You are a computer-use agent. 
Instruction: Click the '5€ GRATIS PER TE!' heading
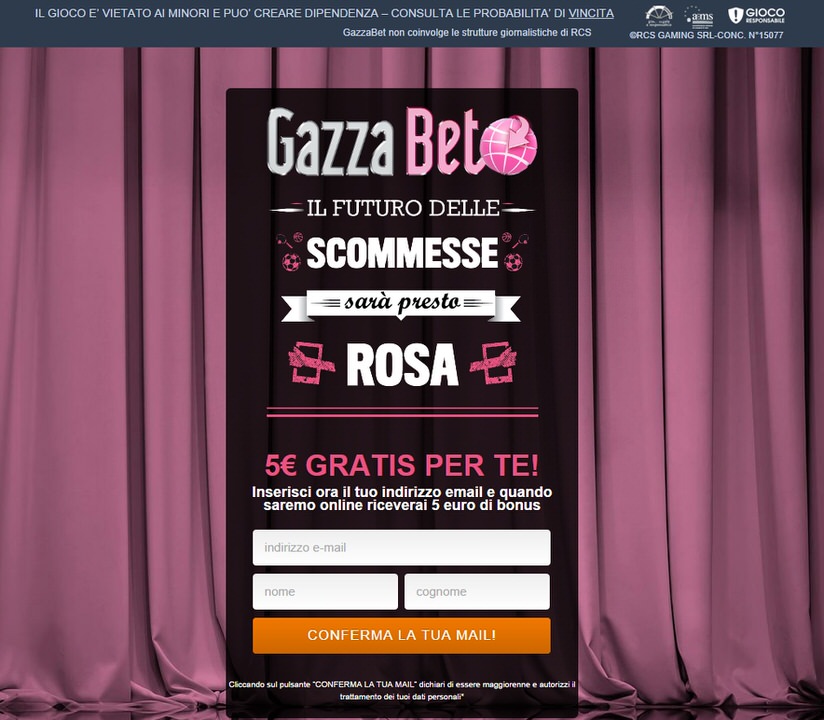(401, 465)
